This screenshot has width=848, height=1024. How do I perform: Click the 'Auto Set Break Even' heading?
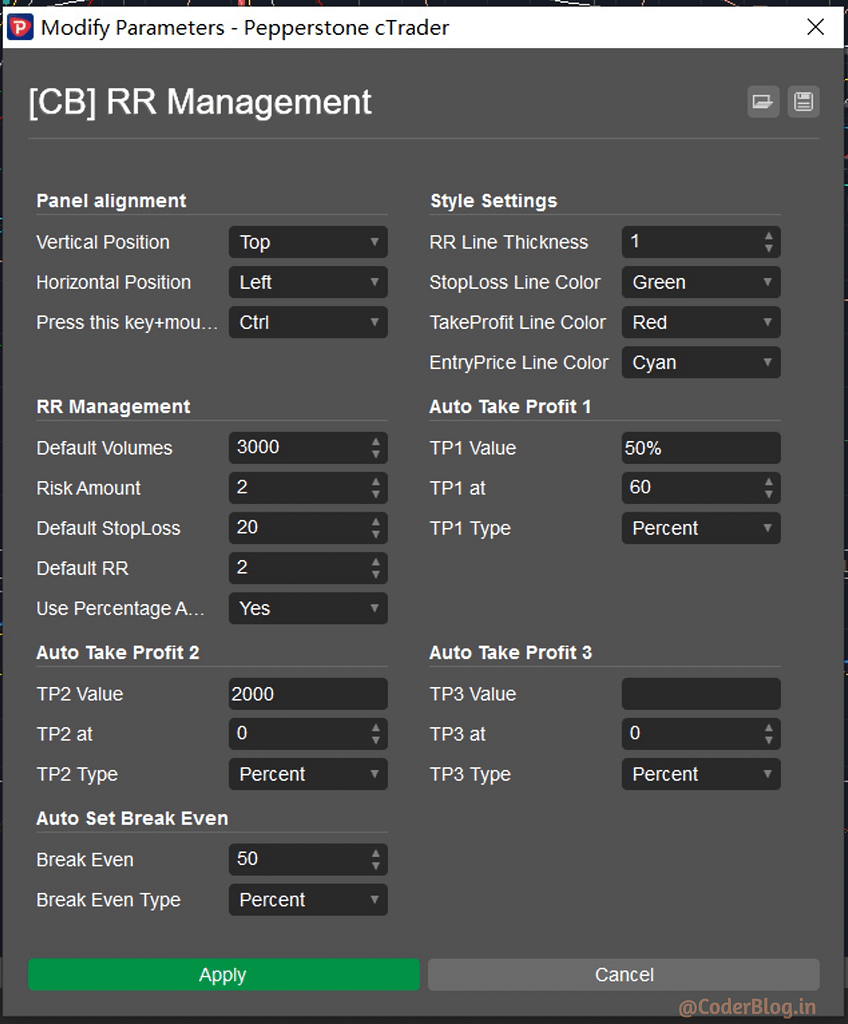(132, 818)
